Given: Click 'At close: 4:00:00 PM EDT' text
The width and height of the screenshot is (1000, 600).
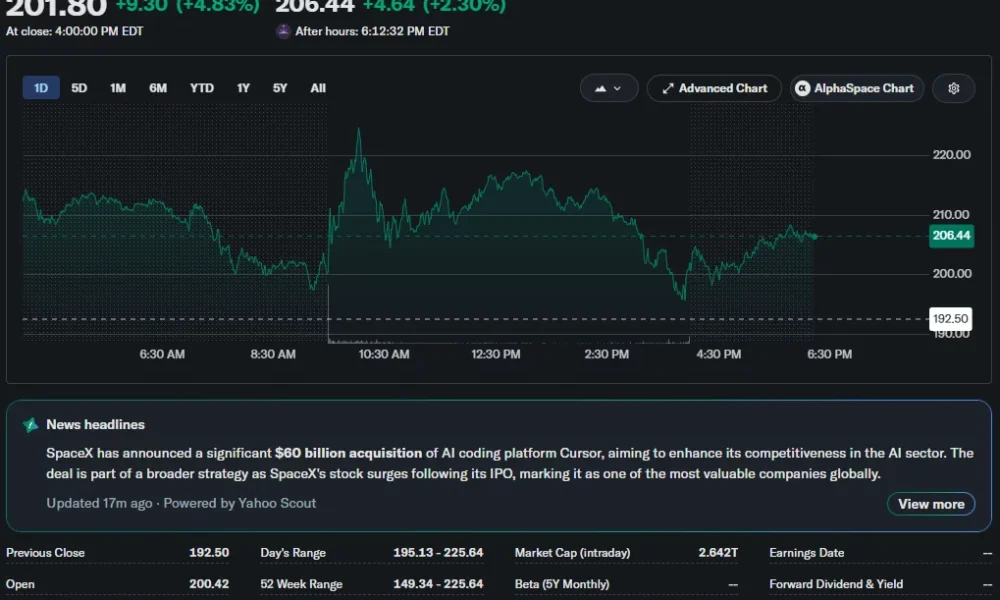Looking at the screenshot, I should pos(75,31).
